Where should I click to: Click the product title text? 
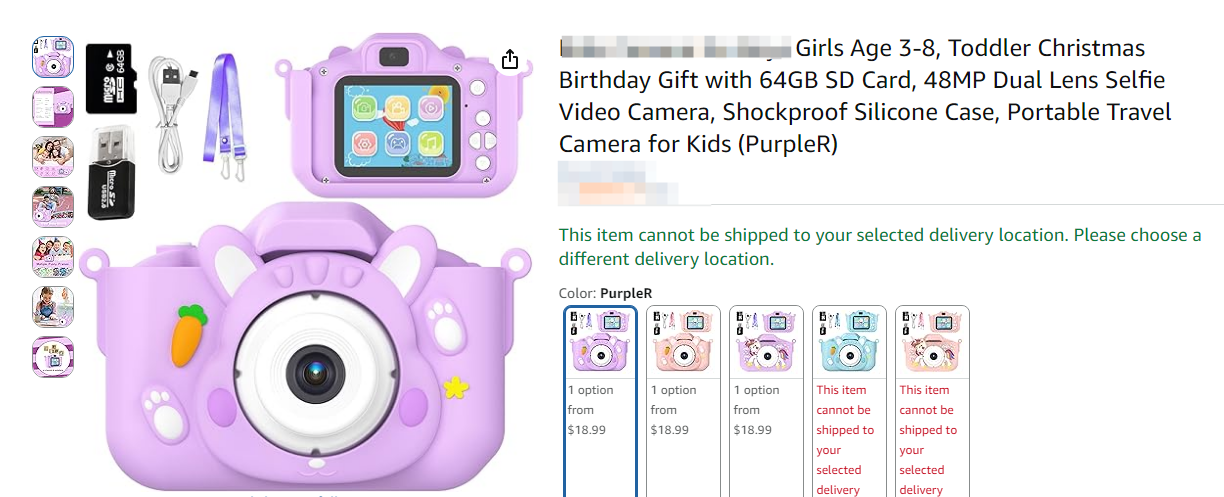pyautogui.click(x=865, y=96)
